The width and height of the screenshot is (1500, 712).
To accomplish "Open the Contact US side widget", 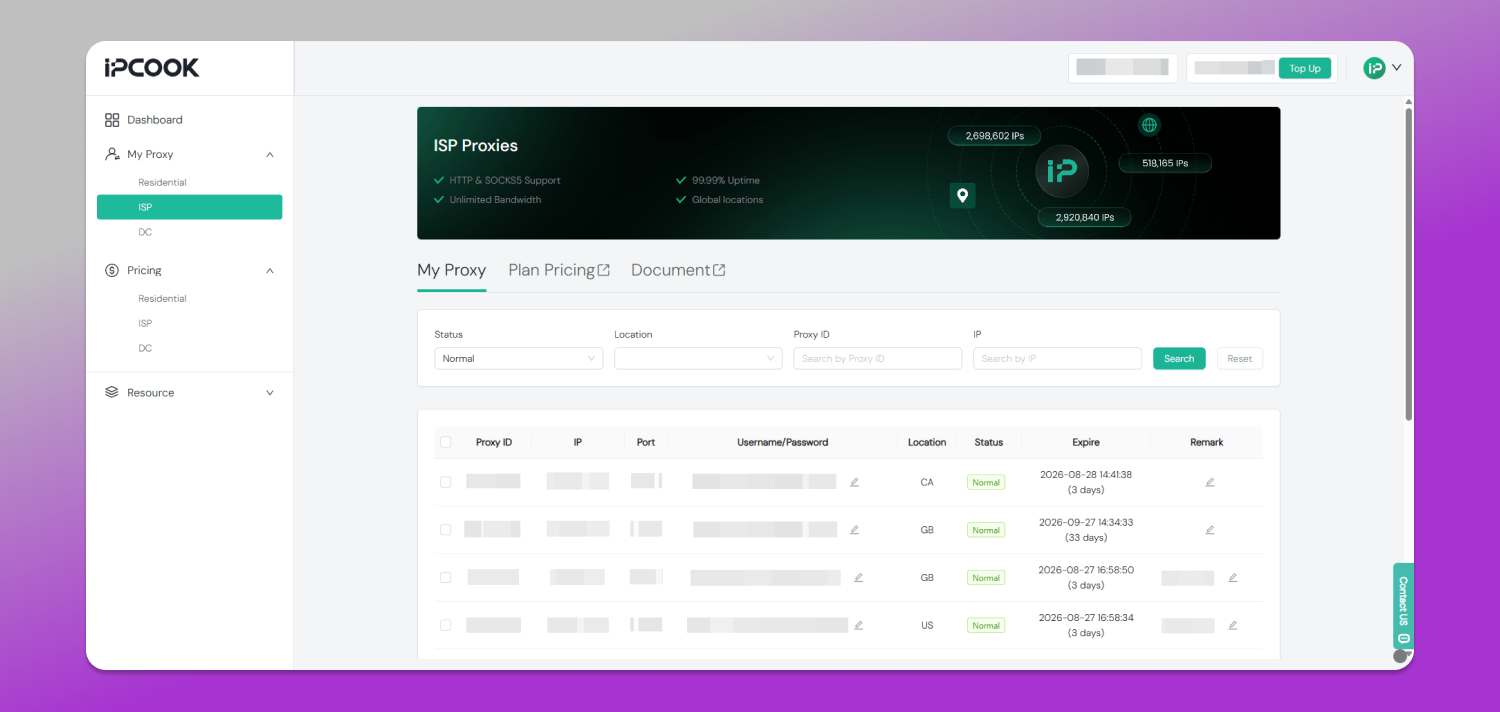I will point(1403,606).
